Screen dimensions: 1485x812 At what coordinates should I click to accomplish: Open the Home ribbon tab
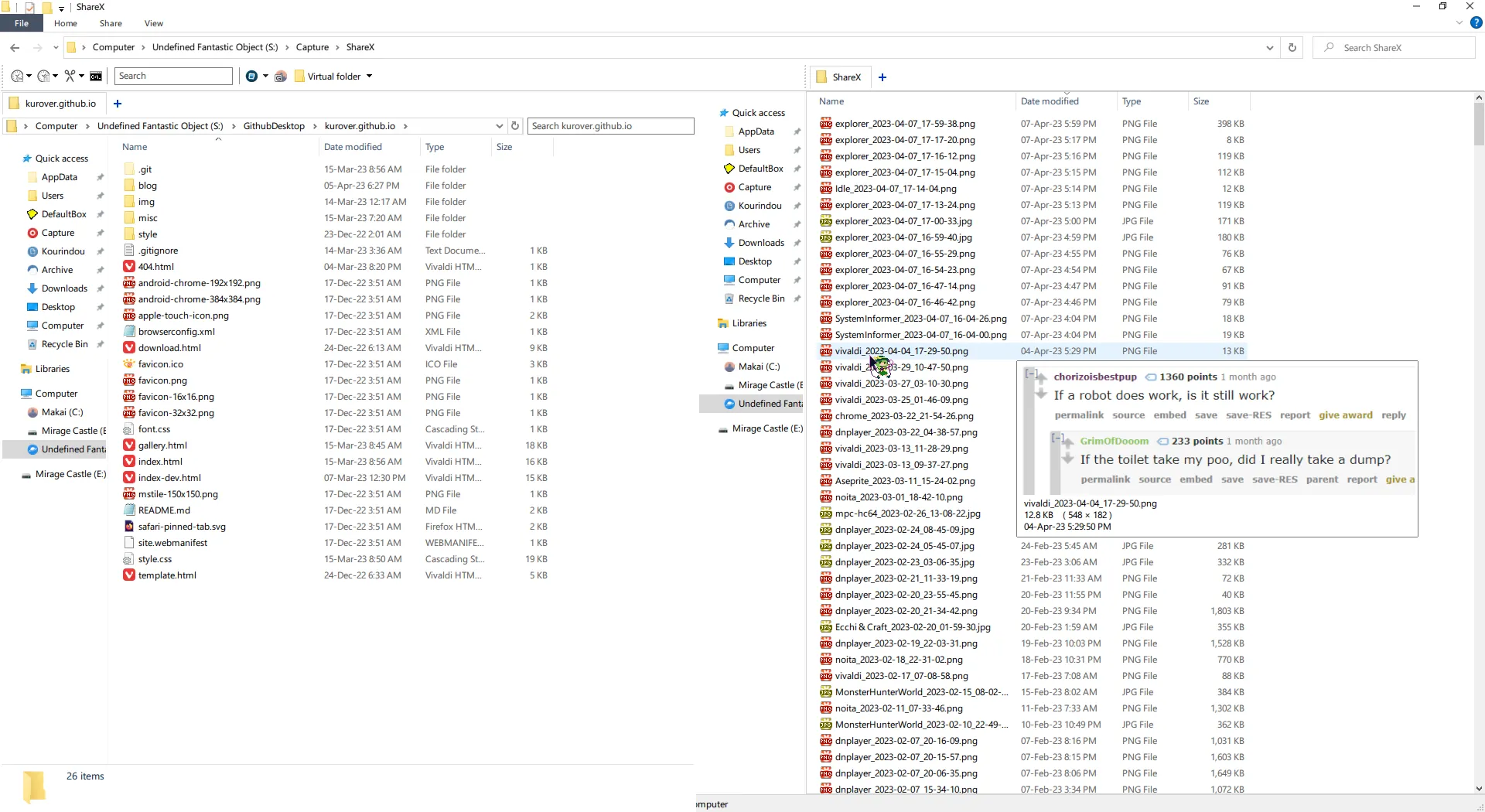click(x=66, y=23)
